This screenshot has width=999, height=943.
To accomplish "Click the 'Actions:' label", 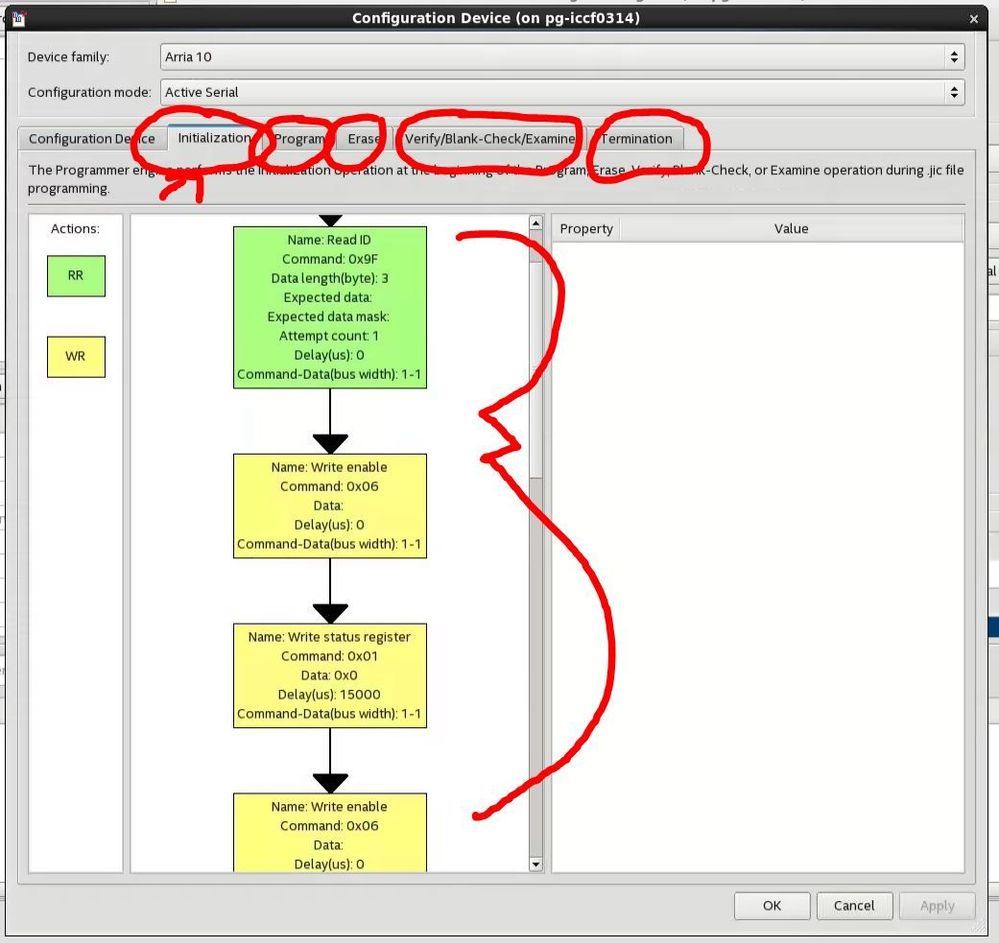I will [75, 229].
